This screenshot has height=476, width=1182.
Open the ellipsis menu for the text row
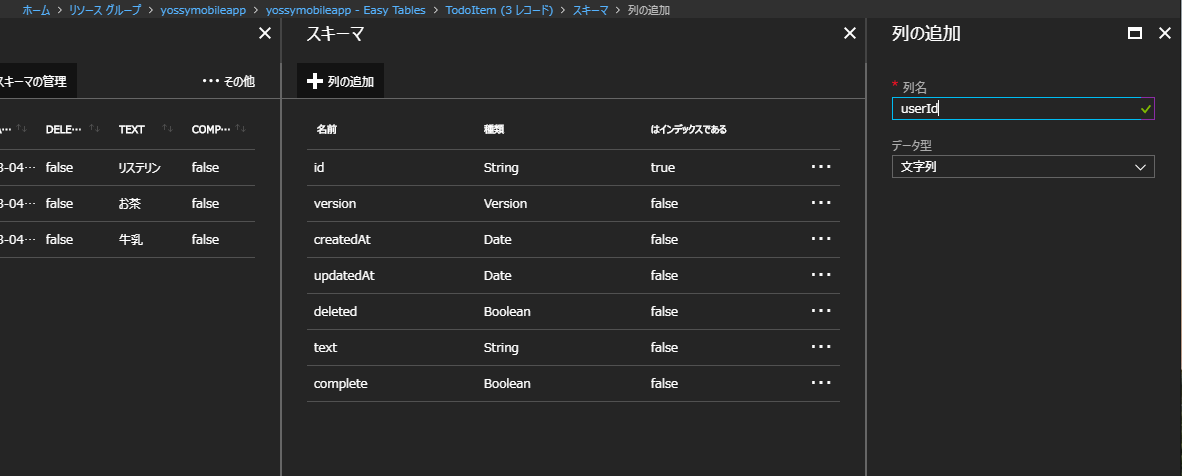(x=821, y=347)
